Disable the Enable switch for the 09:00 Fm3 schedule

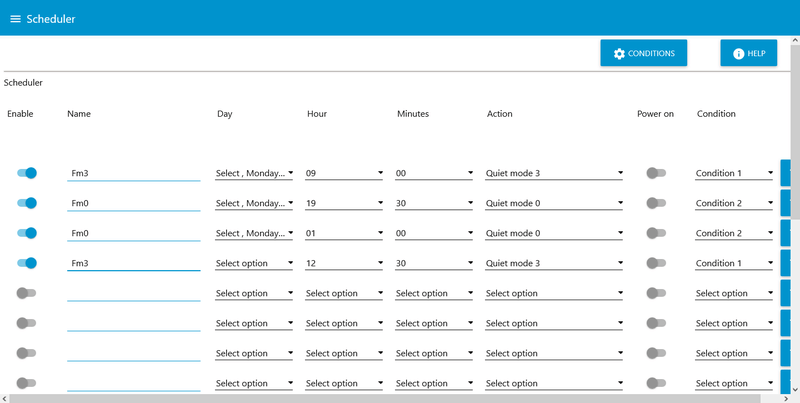27,173
